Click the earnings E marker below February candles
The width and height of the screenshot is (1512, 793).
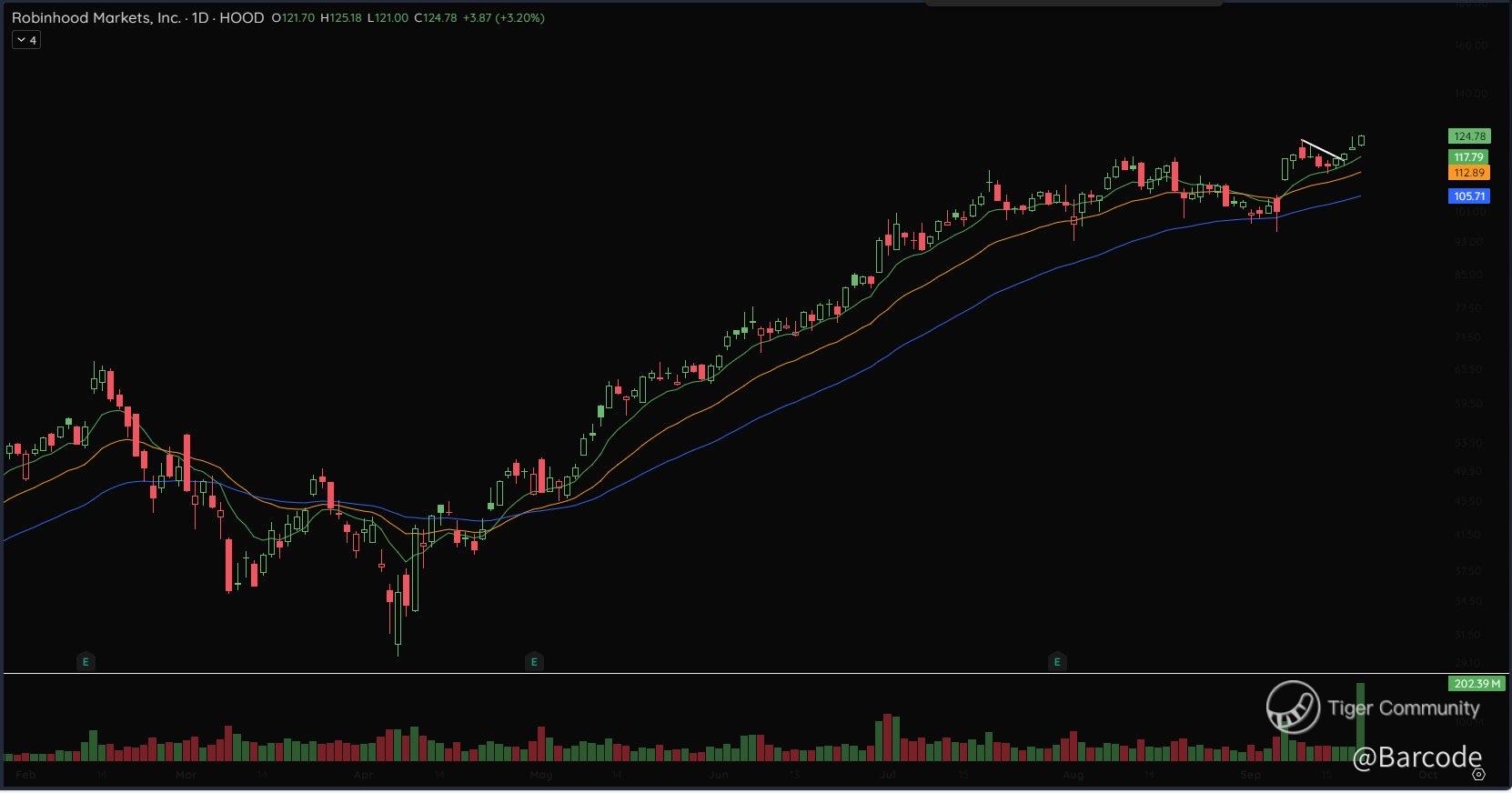[86, 662]
